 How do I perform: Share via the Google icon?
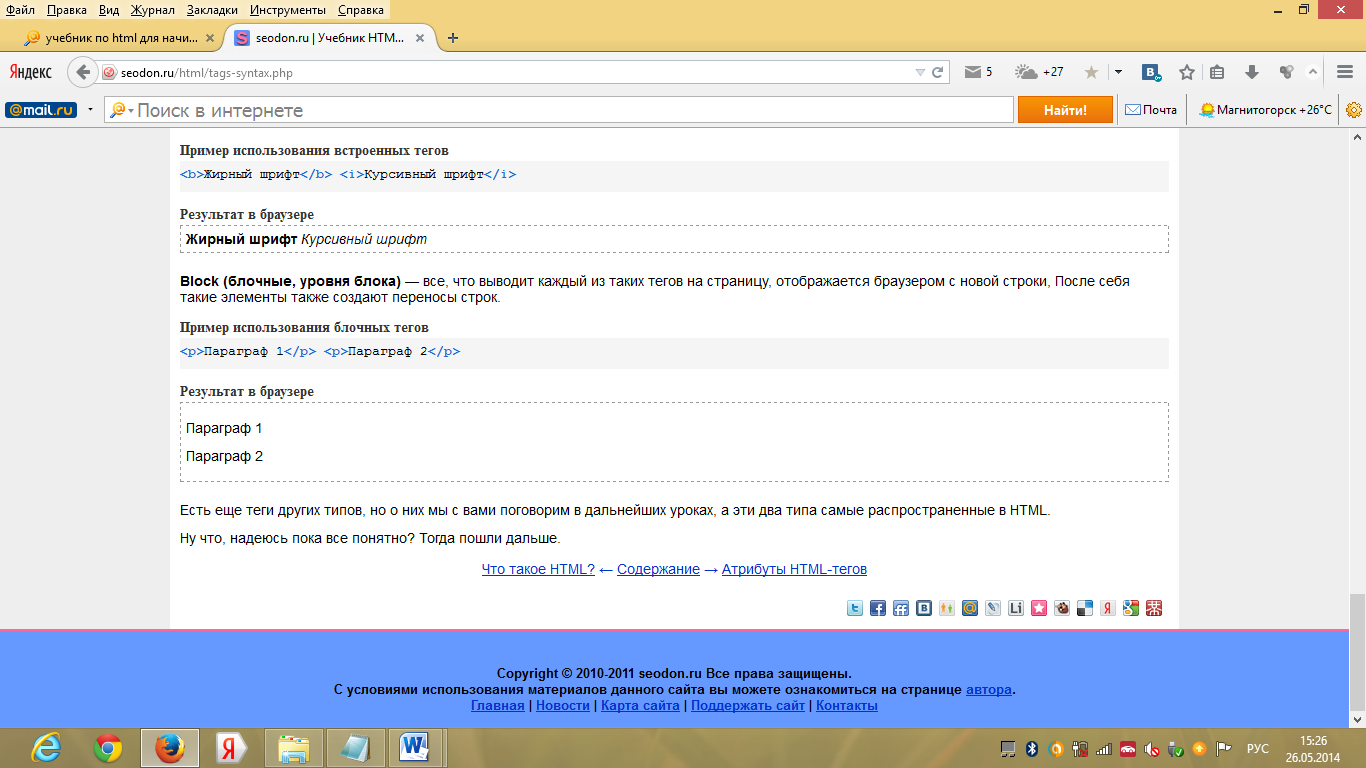click(x=1131, y=608)
